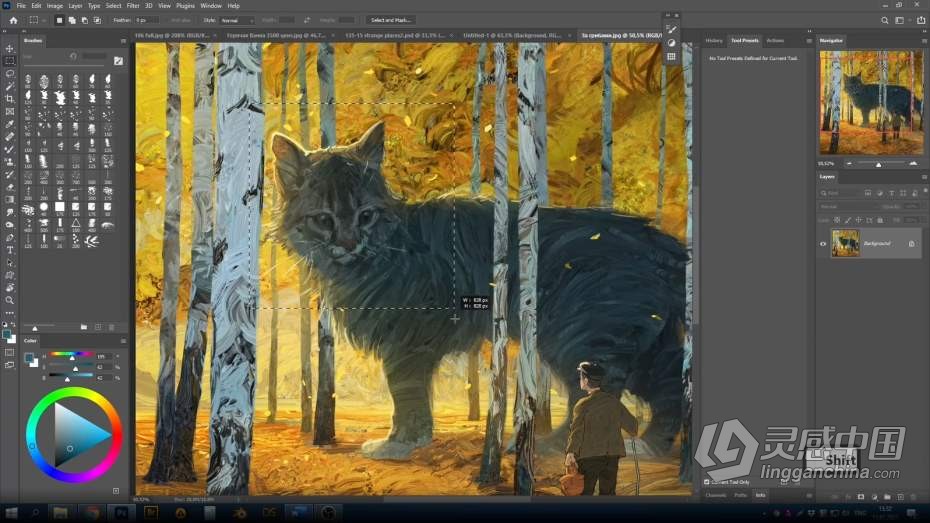Select the Eraser tool

tap(9, 187)
